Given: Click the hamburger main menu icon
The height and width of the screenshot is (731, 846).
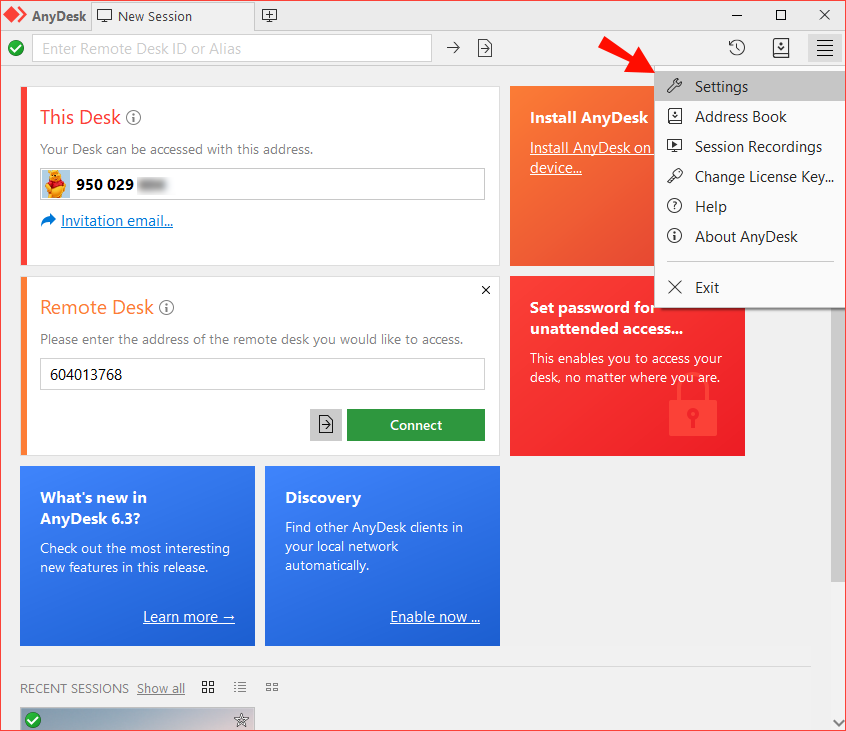Looking at the screenshot, I should pos(824,48).
